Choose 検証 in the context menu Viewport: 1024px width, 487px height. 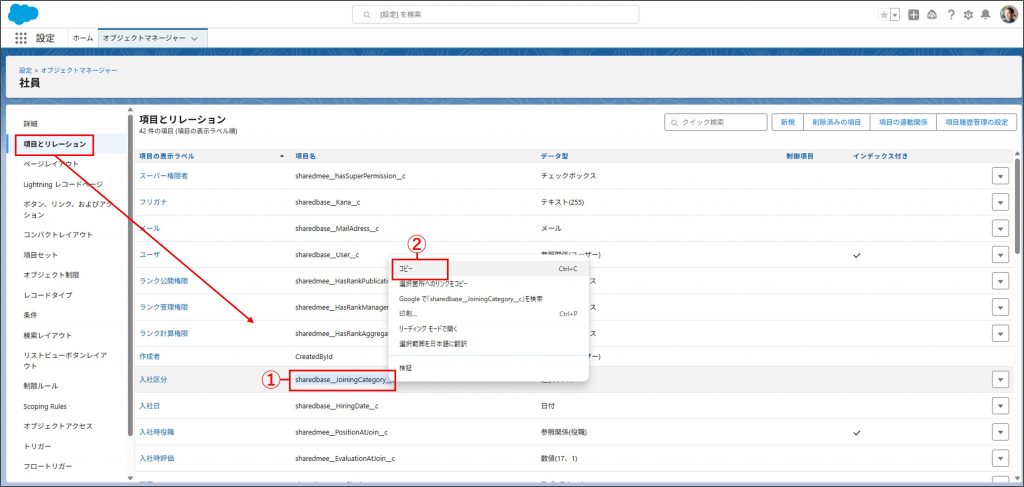point(406,368)
